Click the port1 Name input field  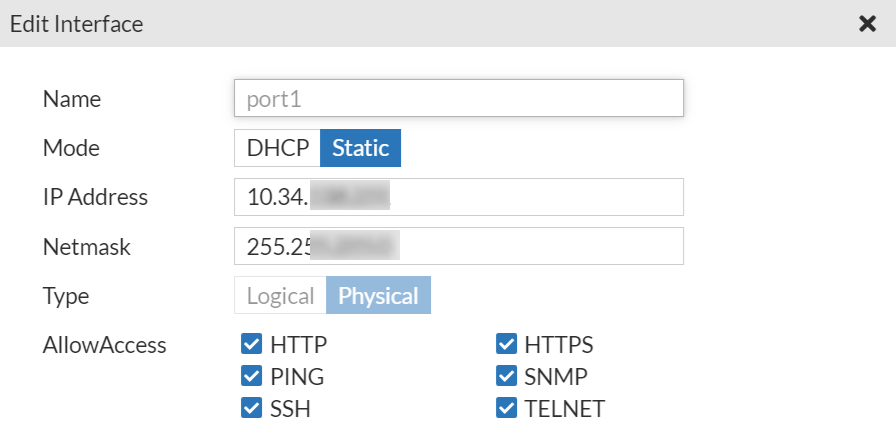[458, 99]
